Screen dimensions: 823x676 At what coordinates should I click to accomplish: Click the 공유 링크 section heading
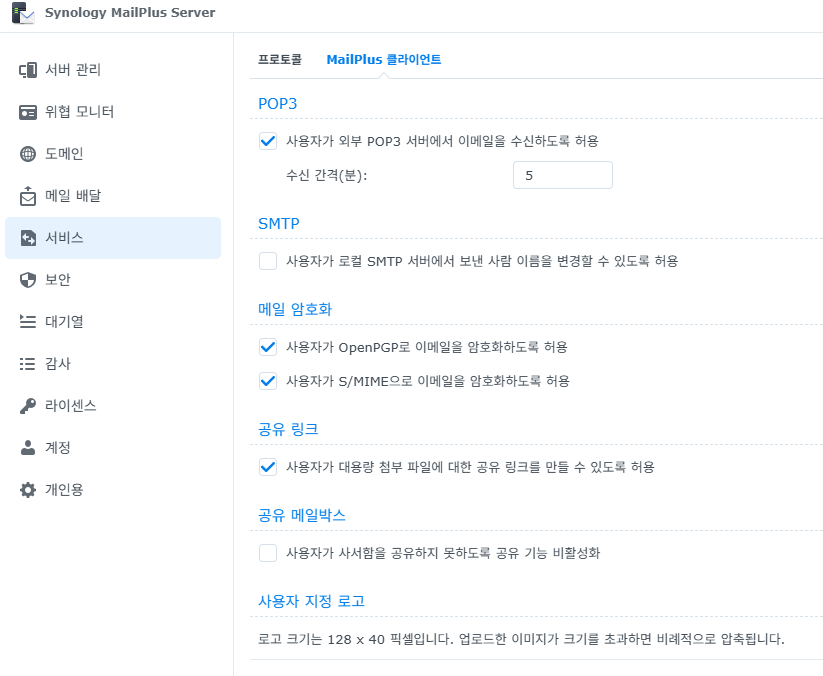coord(288,429)
